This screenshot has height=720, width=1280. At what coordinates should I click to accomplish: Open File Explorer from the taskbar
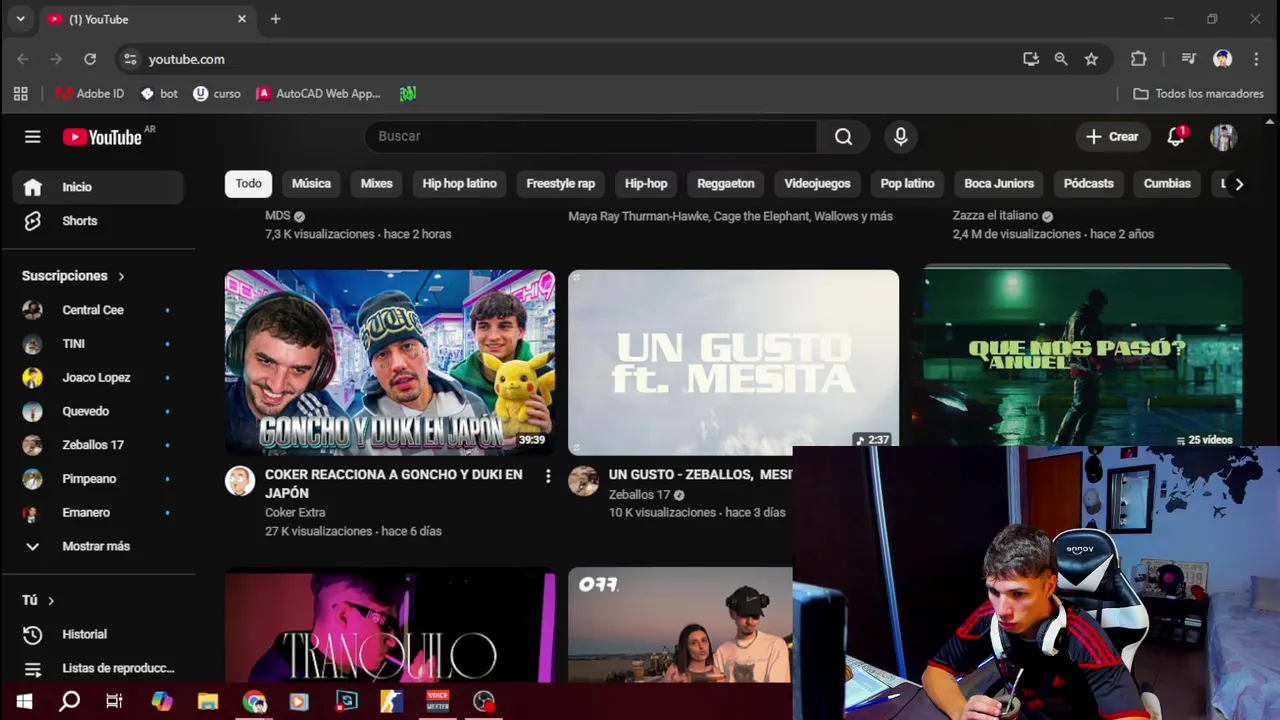click(207, 701)
